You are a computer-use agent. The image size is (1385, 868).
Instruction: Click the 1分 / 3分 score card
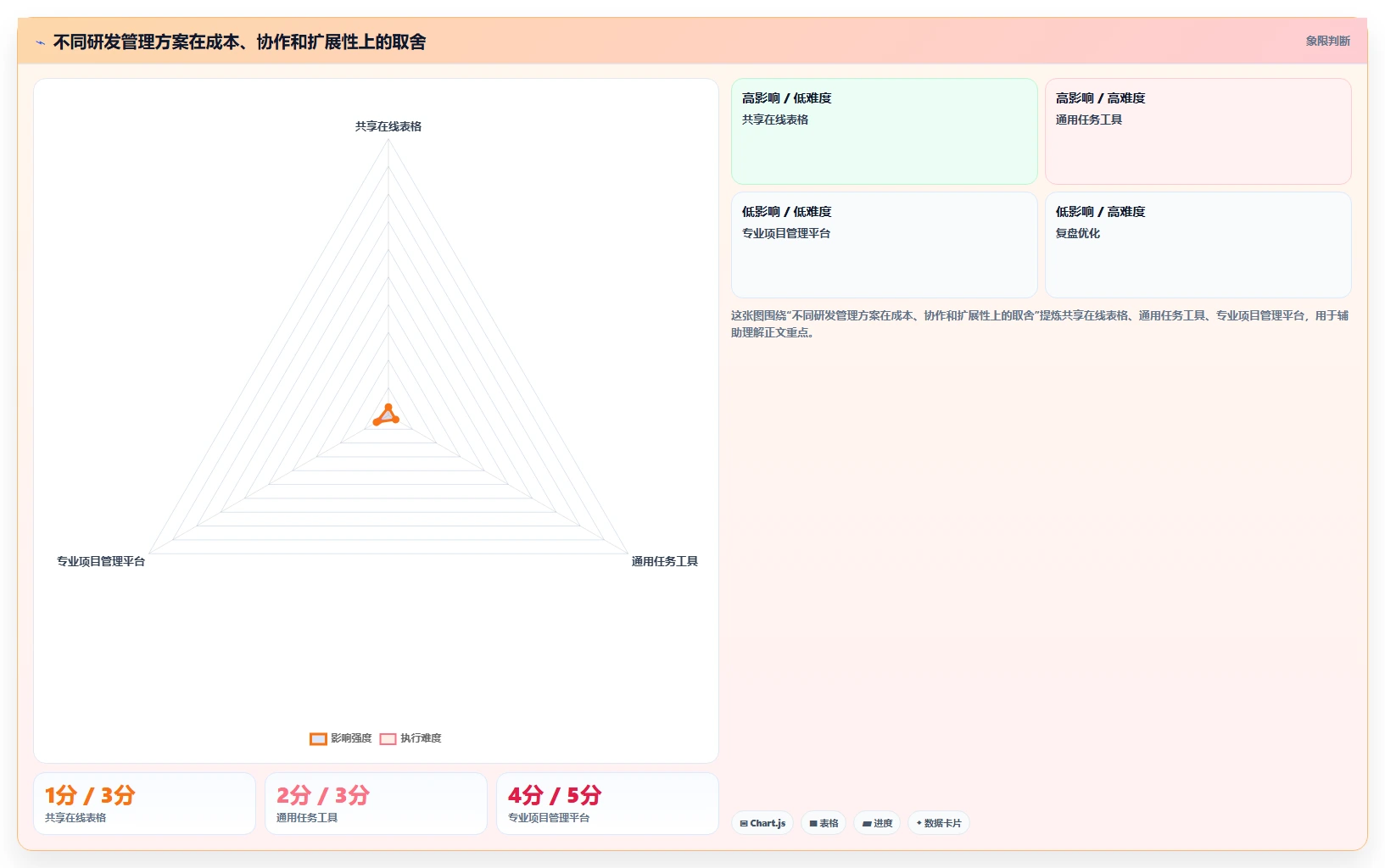144,804
